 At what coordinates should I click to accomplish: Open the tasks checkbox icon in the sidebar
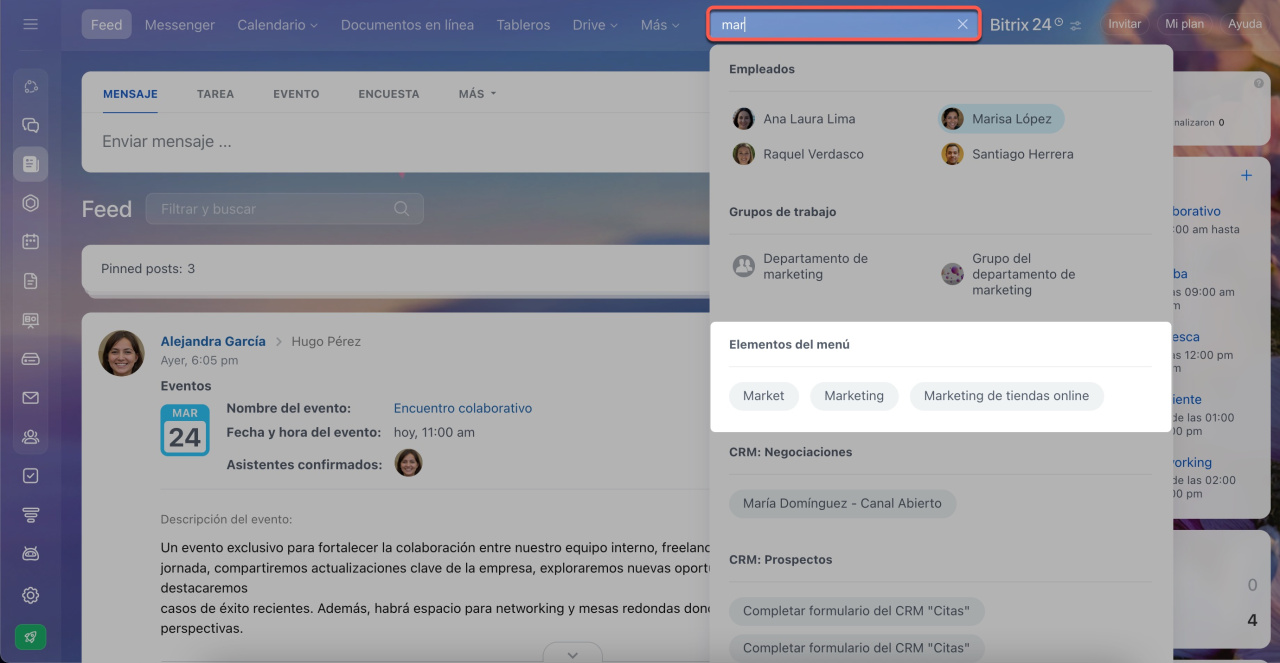(x=30, y=476)
